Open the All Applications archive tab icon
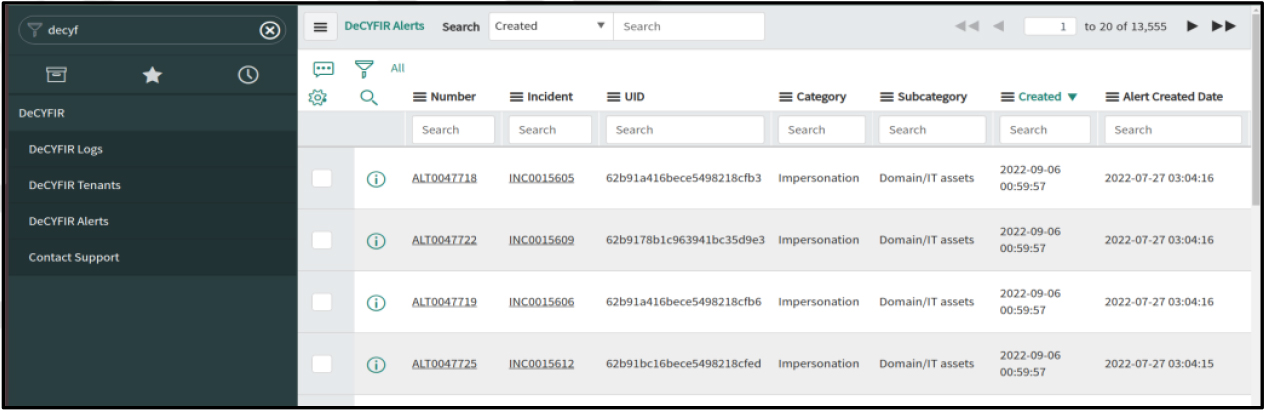 [56, 75]
